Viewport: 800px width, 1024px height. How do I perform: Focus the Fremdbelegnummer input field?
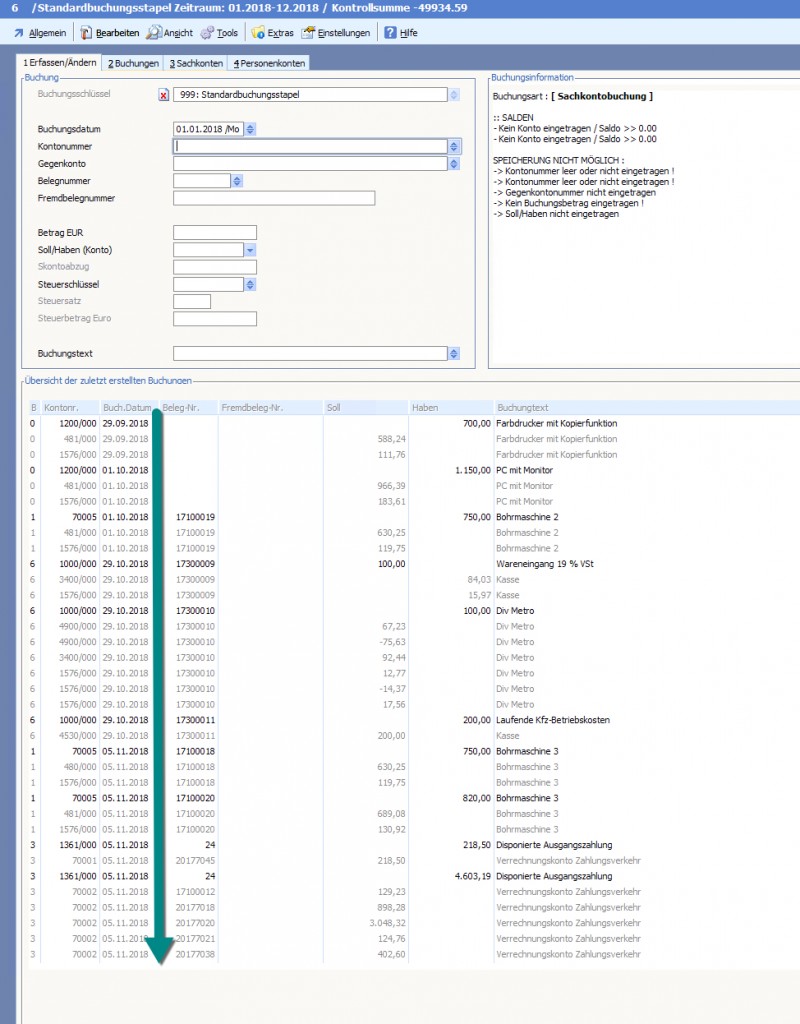click(273, 198)
